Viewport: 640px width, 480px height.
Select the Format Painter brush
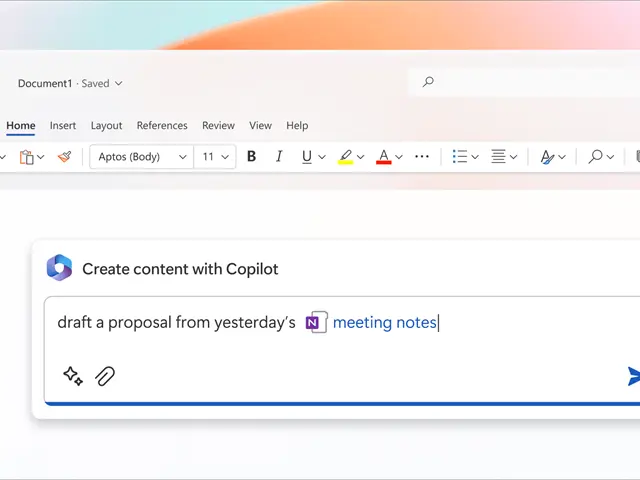(x=64, y=157)
